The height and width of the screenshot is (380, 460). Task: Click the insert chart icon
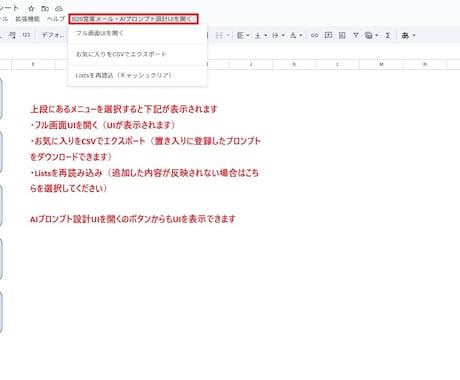(x=342, y=35)
